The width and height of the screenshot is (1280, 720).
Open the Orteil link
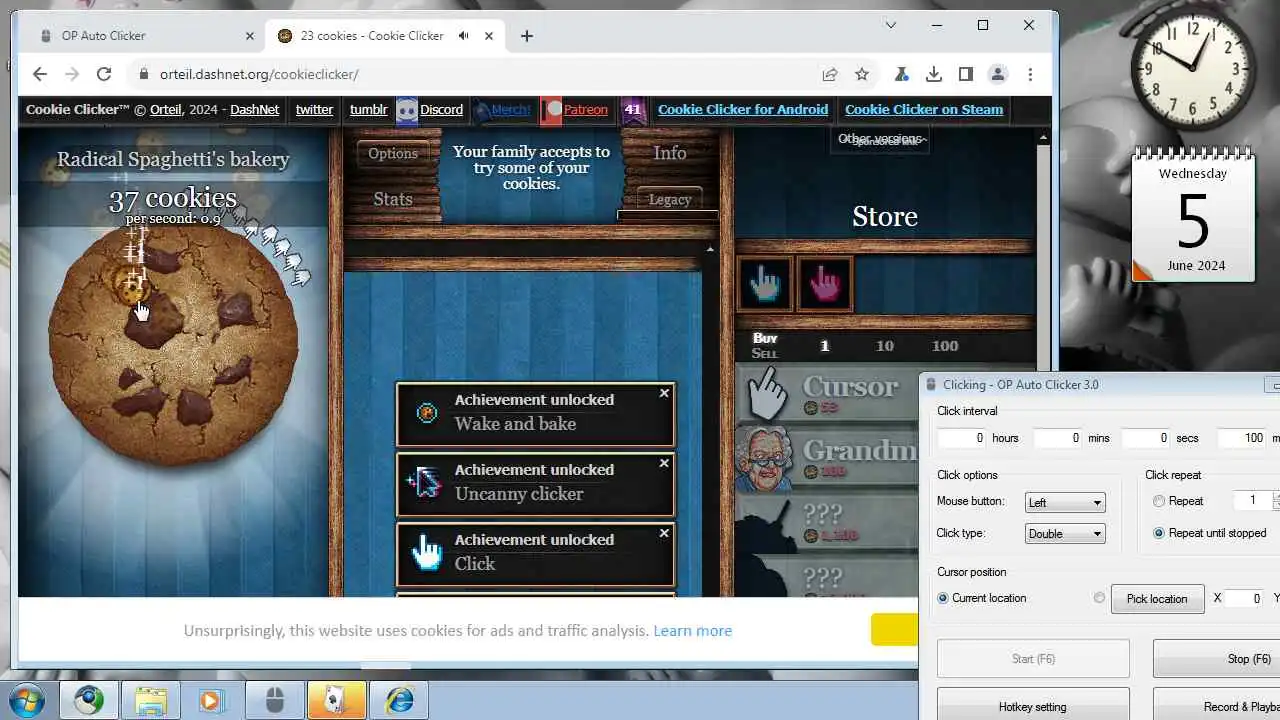click(x=166, y=110)
